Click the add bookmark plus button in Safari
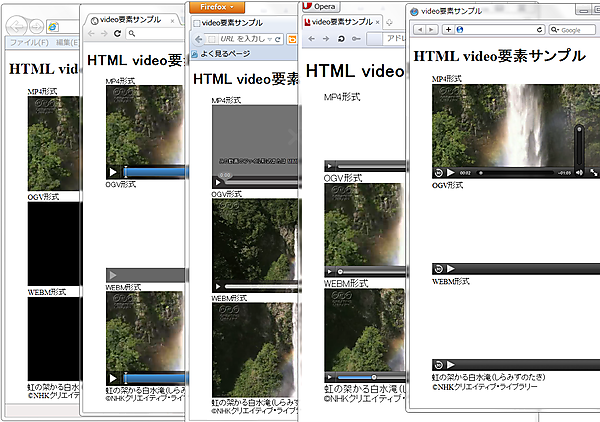 tap(448, 29)
